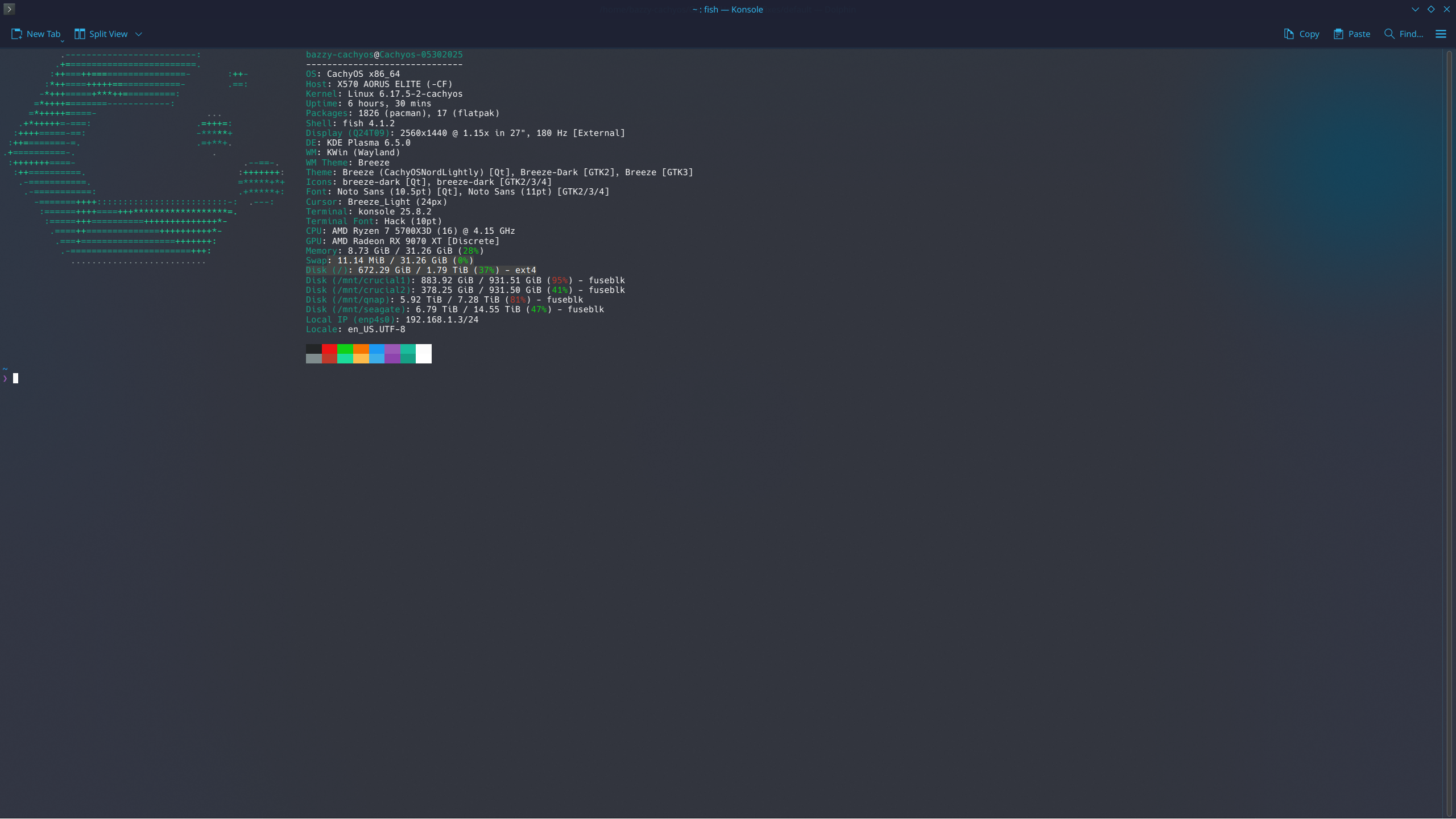The height and width of the screenshot is (819, 1456).
Task: Click the New Tab folder icon
Action: pyautogui.click(x=16, y=34)
